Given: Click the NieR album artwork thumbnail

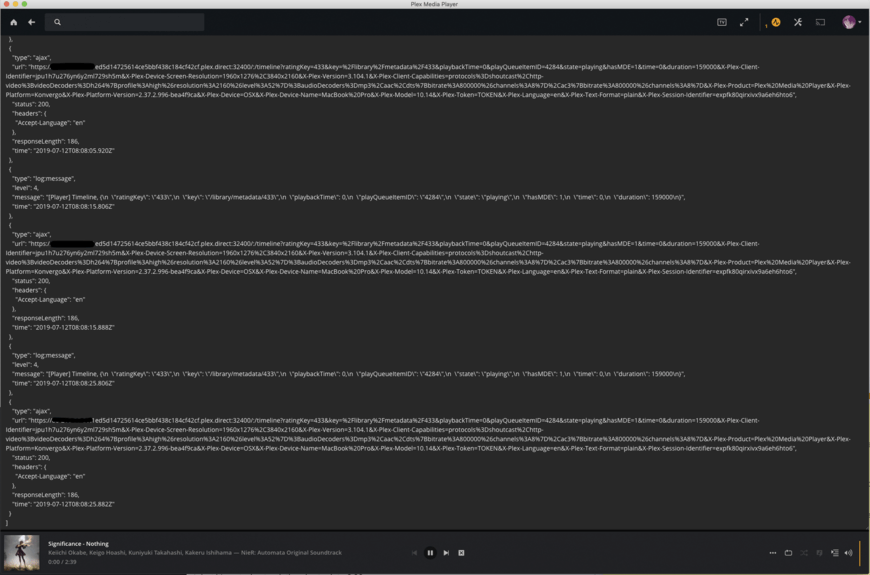Looking at the screenshot, I should (22, 552).
